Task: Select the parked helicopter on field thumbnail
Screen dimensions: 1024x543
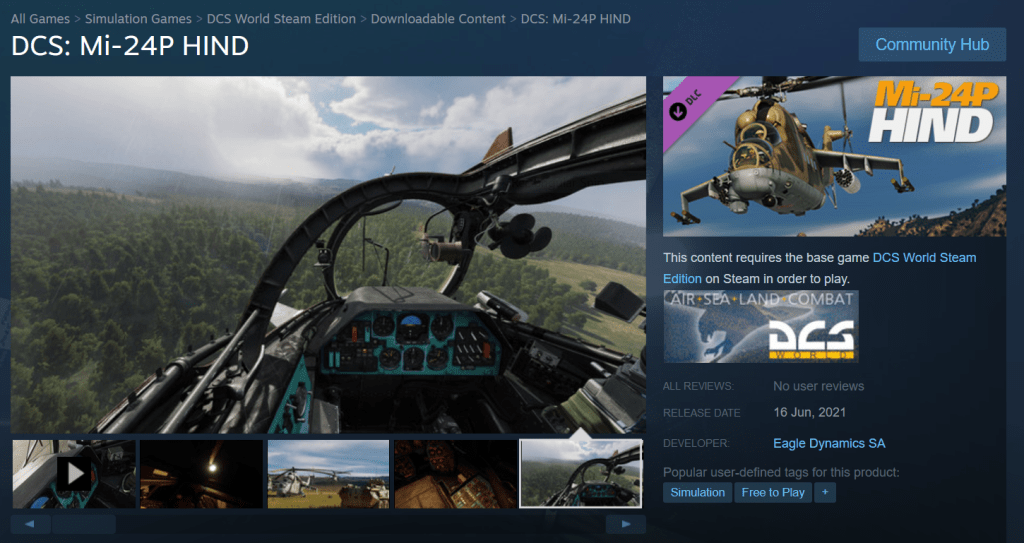Action: (x=328, y=473)
